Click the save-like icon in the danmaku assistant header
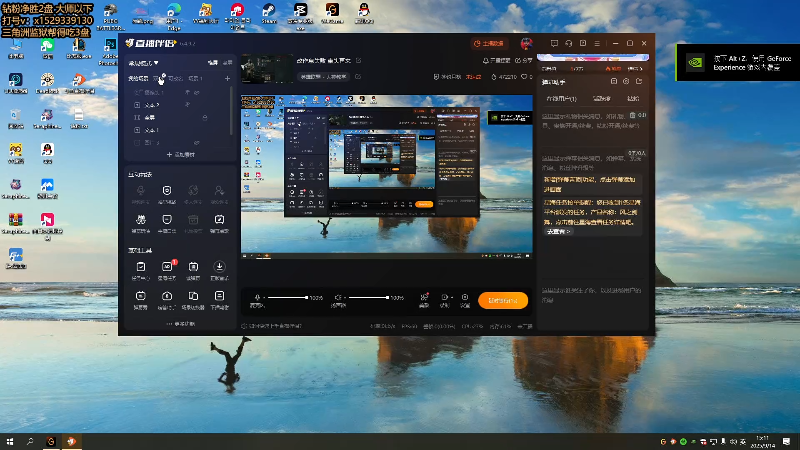The image size is (800, 450). (614, 81)
